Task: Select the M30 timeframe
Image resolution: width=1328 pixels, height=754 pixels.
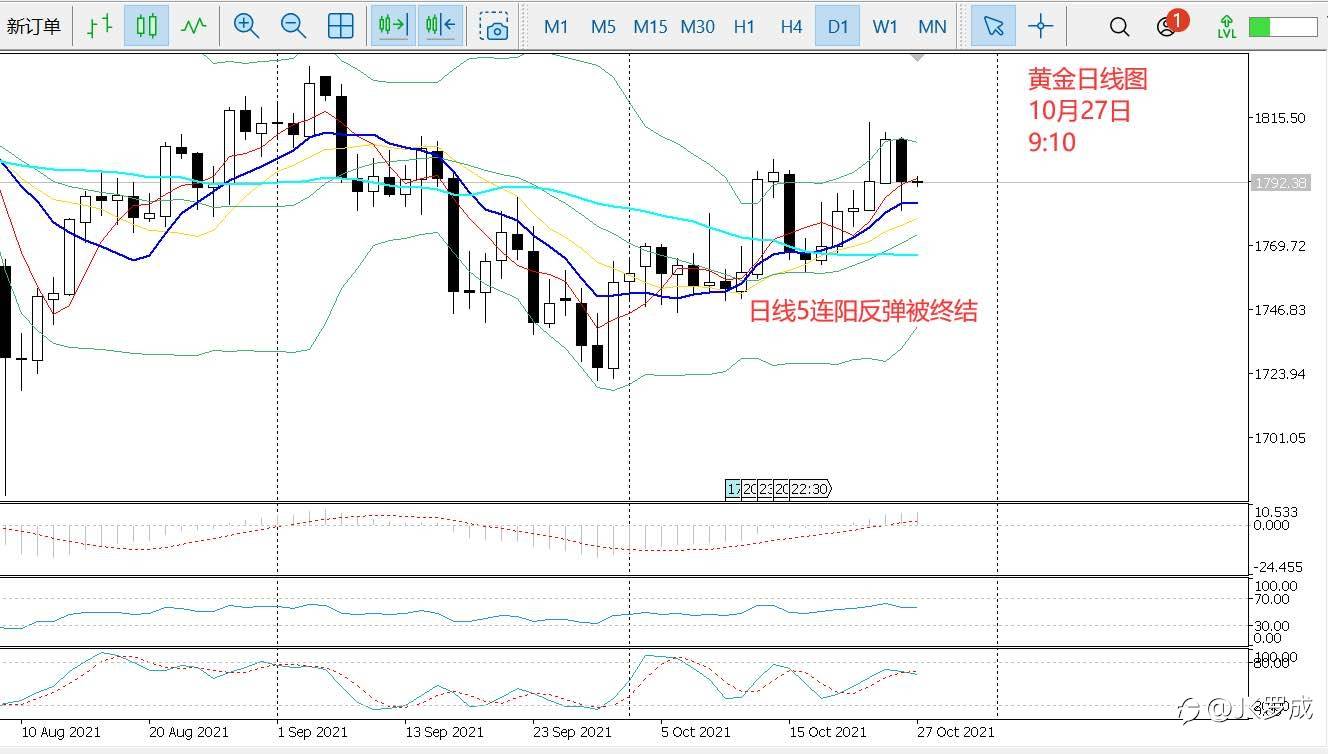Action: pos(697,27)
